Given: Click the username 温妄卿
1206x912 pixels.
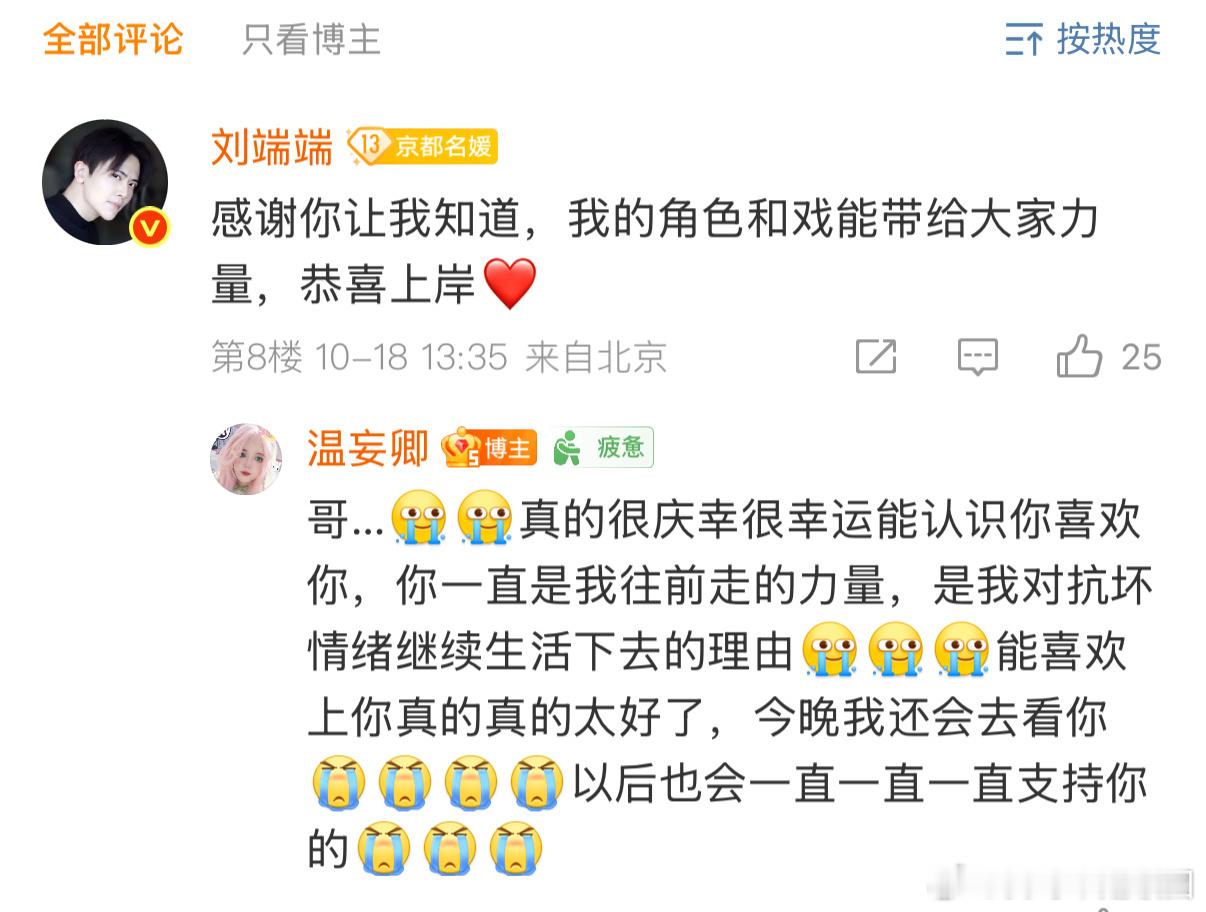Looking at the screenshot, I should coord(368,448).
